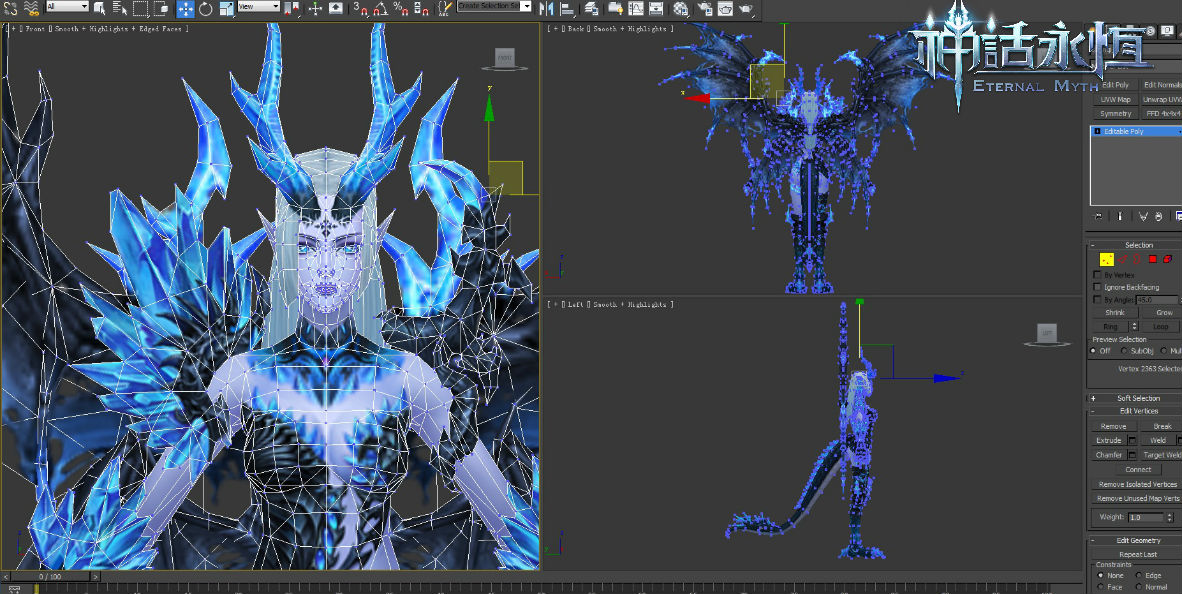Open the Mirror tool
This screenshot has width=1182, height=594.
(x=547, y=9)
